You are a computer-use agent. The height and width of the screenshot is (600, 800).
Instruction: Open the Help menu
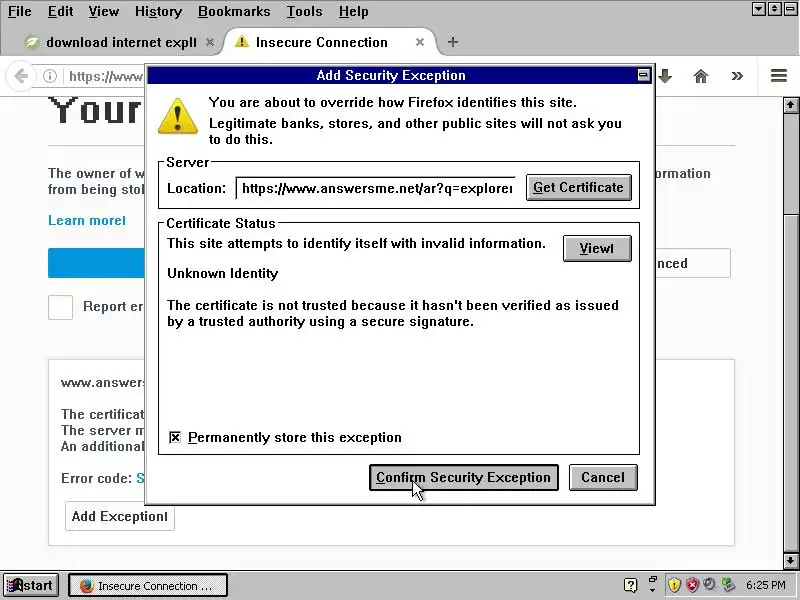coord(354,11)
